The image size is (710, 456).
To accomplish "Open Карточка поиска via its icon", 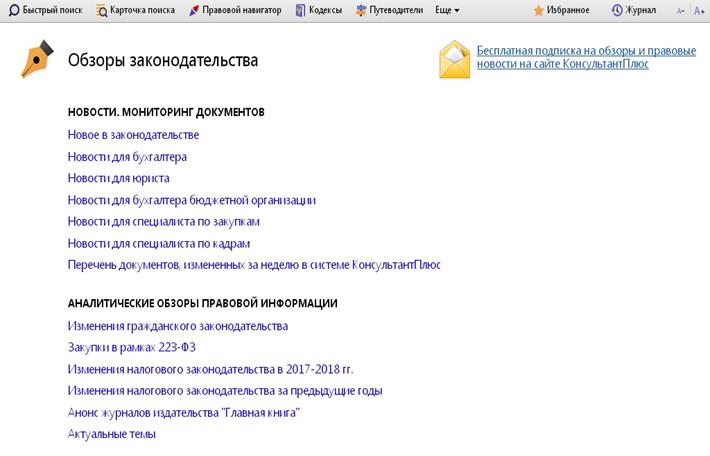I will tap(102, 10).
